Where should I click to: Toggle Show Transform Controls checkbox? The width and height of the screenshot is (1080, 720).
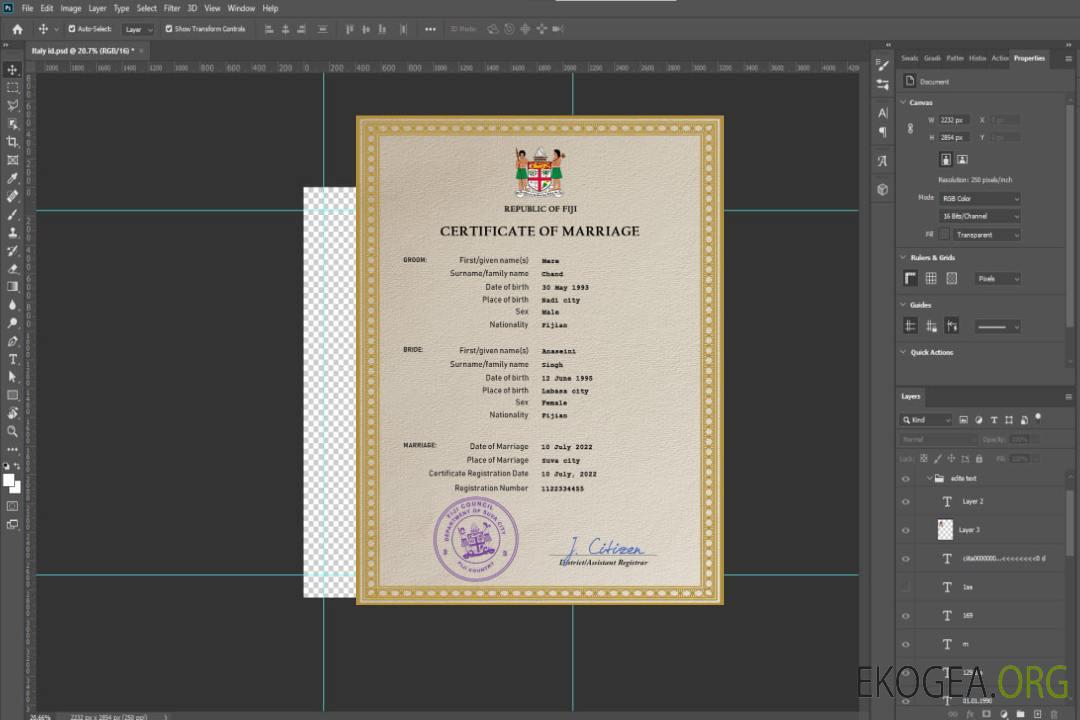(169, 29)
